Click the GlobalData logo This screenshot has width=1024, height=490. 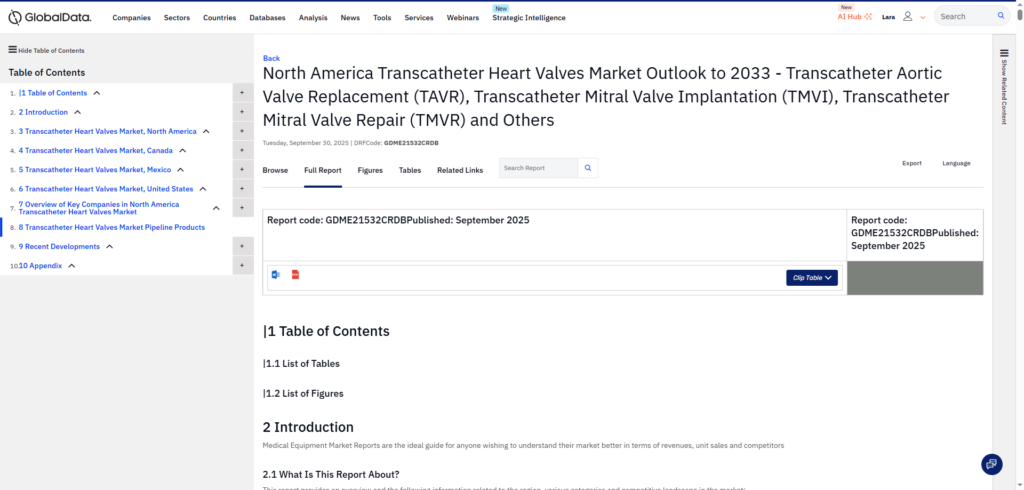pyautogui.click(x=51, y=17)
